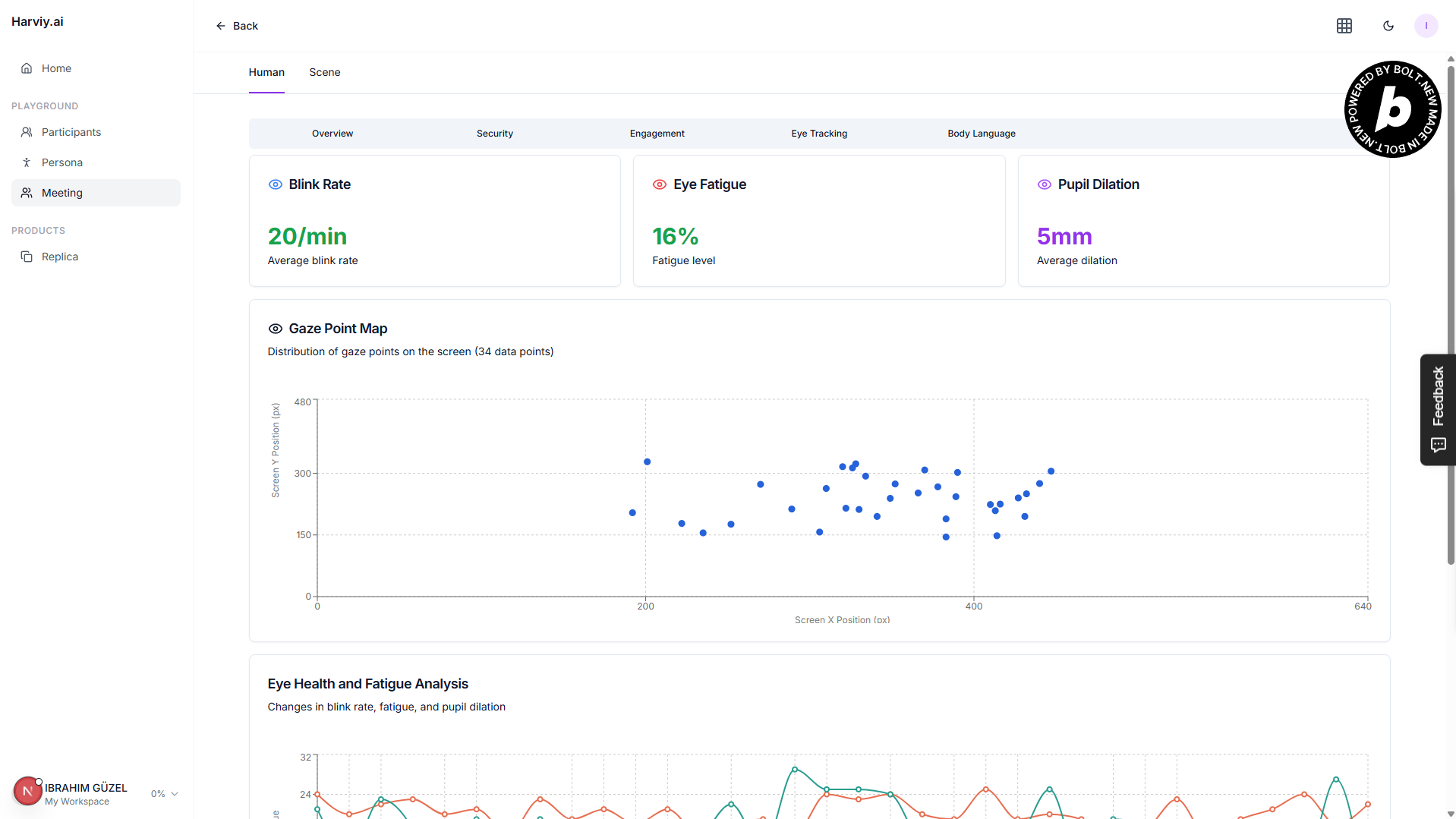The image size is (1456, 819).
Task: Select the Human tab
Action: (266, 72)
